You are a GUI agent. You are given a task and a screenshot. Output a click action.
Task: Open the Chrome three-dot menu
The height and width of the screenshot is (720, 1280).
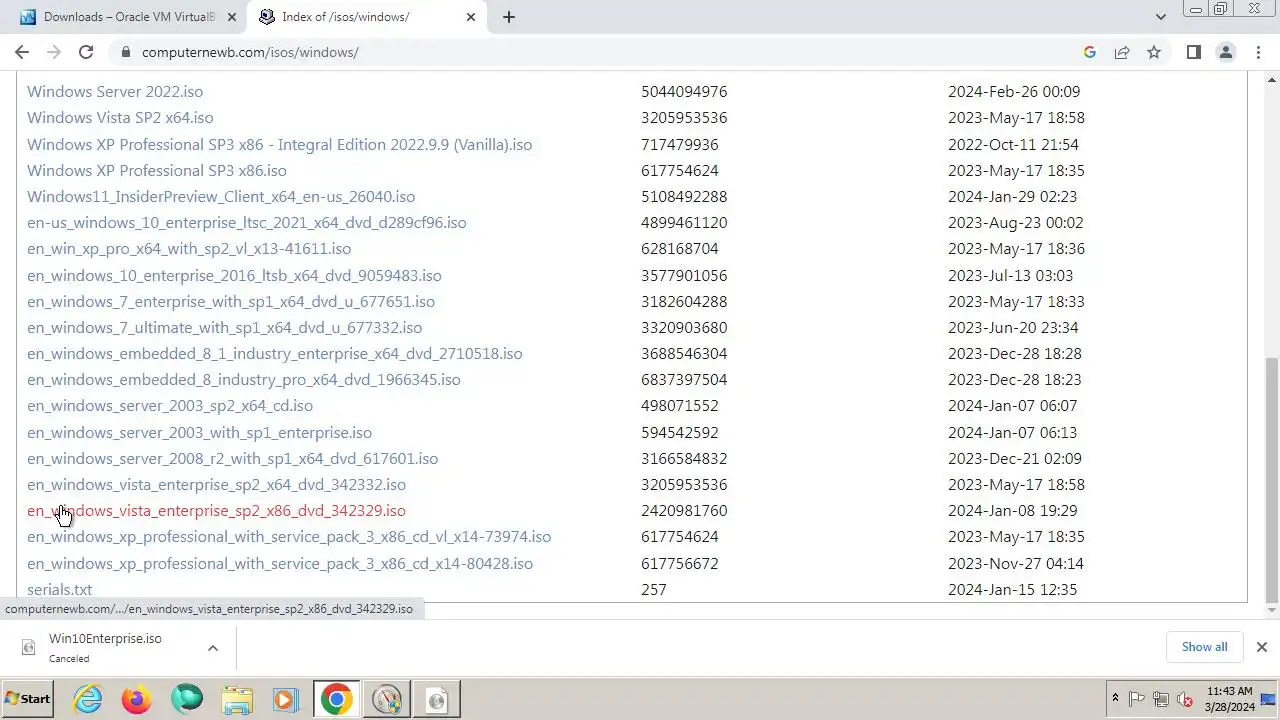coord(1258,52)
